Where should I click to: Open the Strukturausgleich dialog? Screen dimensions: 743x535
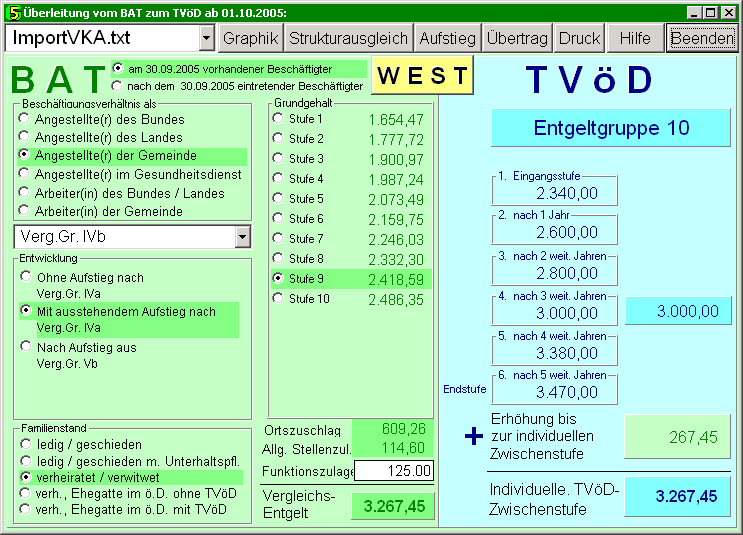[x=348, y=38]
